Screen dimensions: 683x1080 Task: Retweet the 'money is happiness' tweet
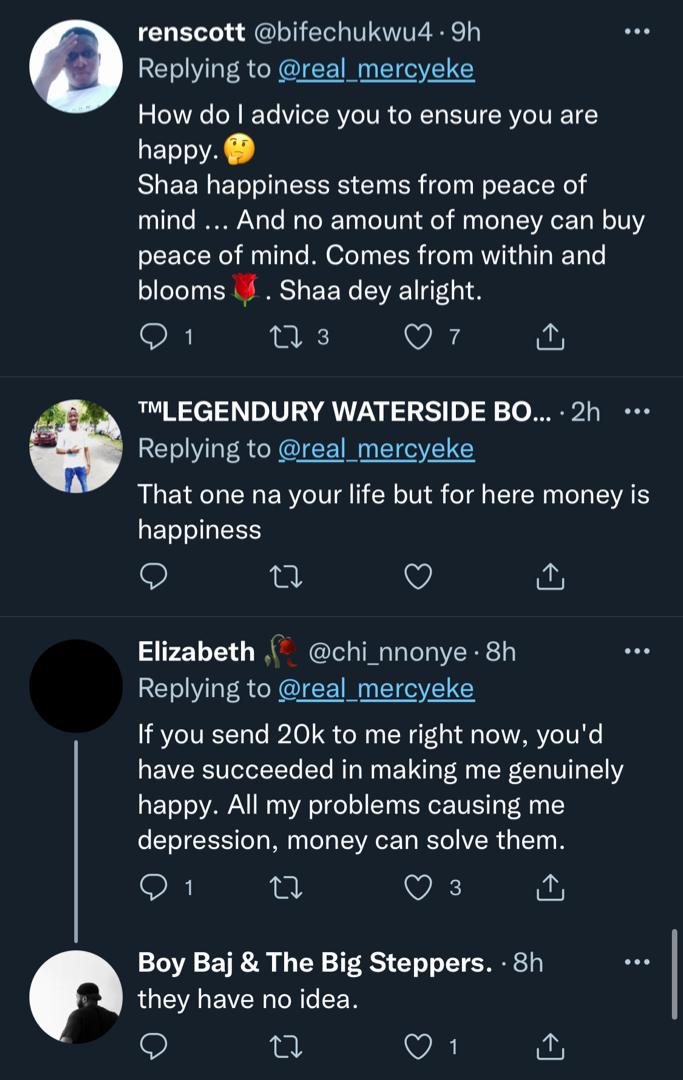(x=285, y=576)
